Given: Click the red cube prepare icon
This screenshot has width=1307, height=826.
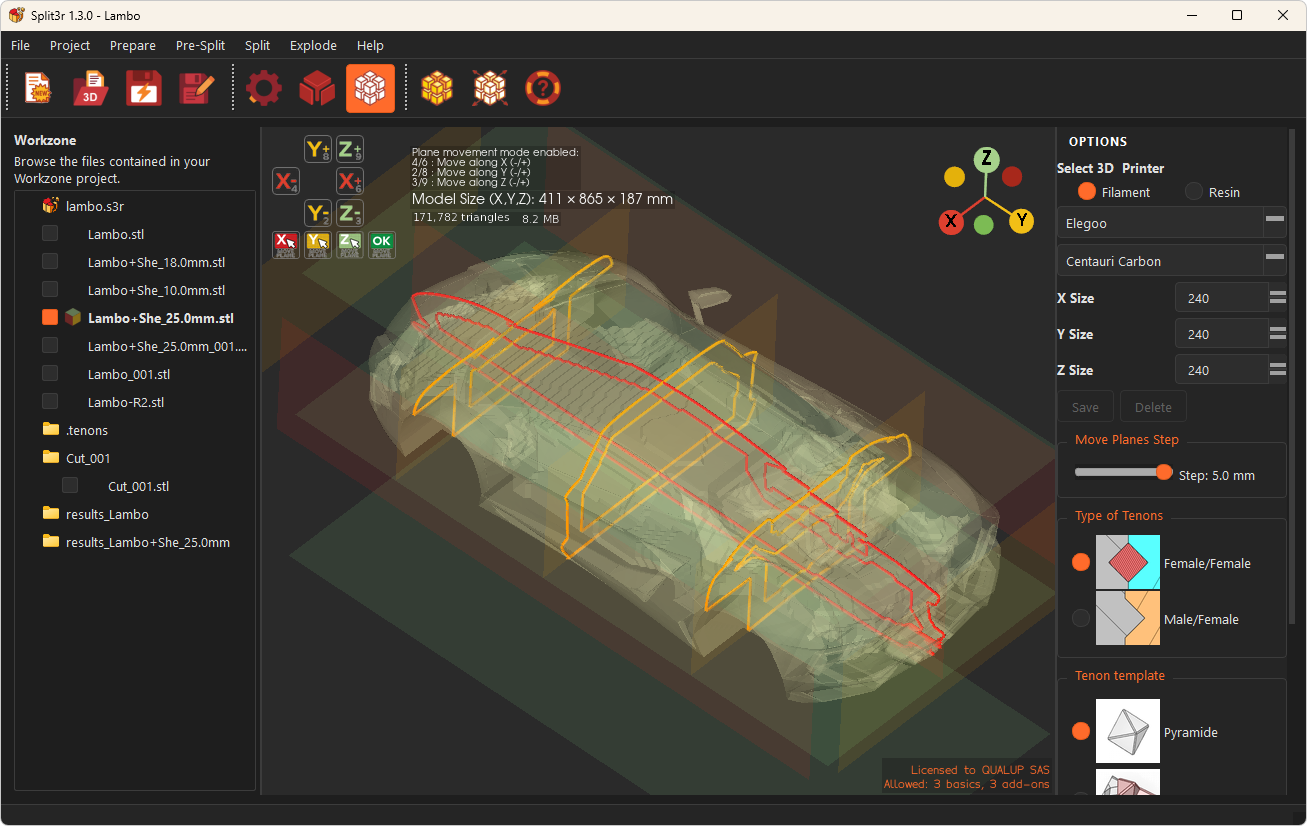Looking at the screenshot, I should pyautogui.click(x=317, y=89).
